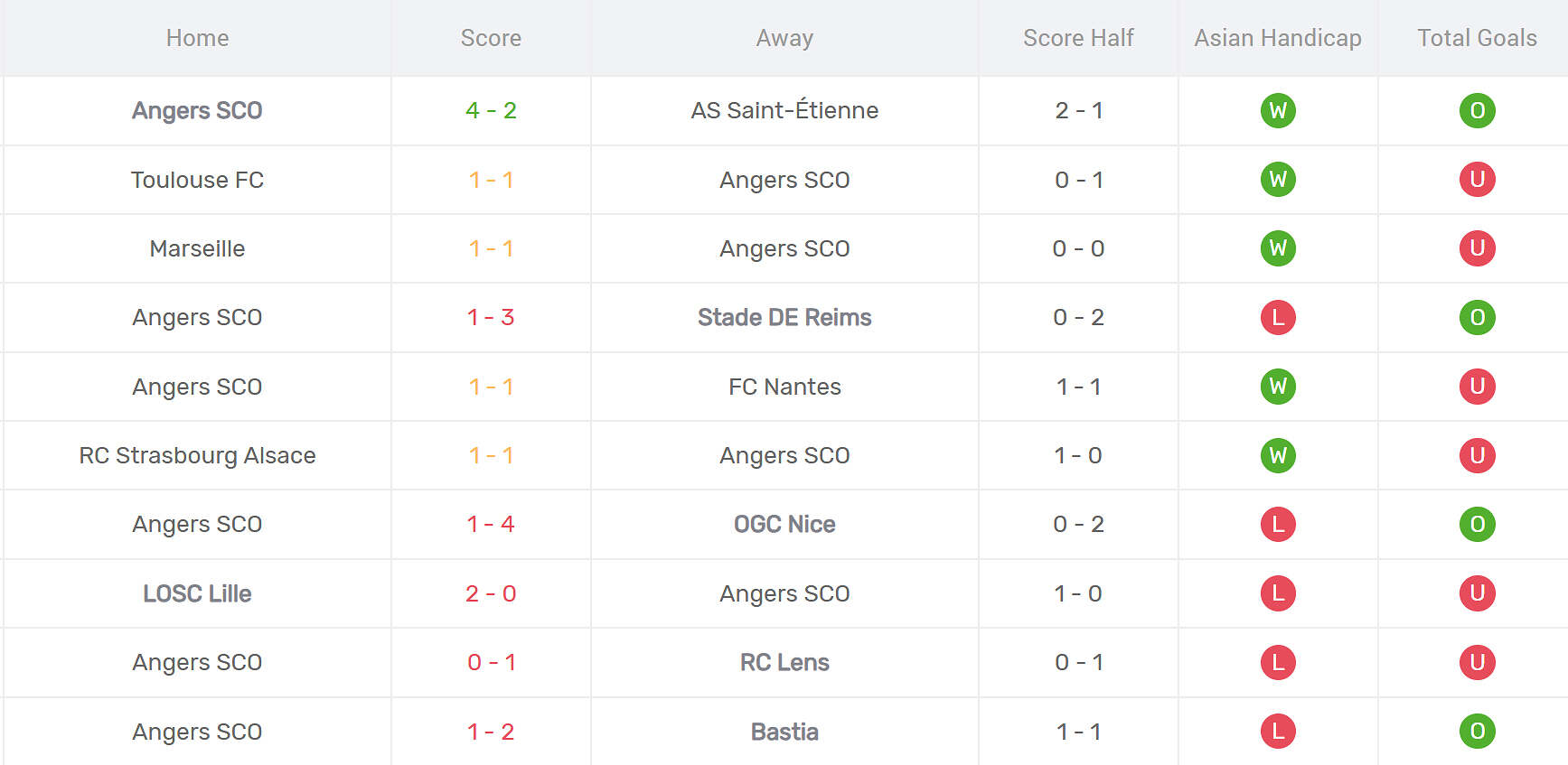This screenshot has height=765, width=1568.
Task: Click the Score Half column header
Action: [1078, 38]
